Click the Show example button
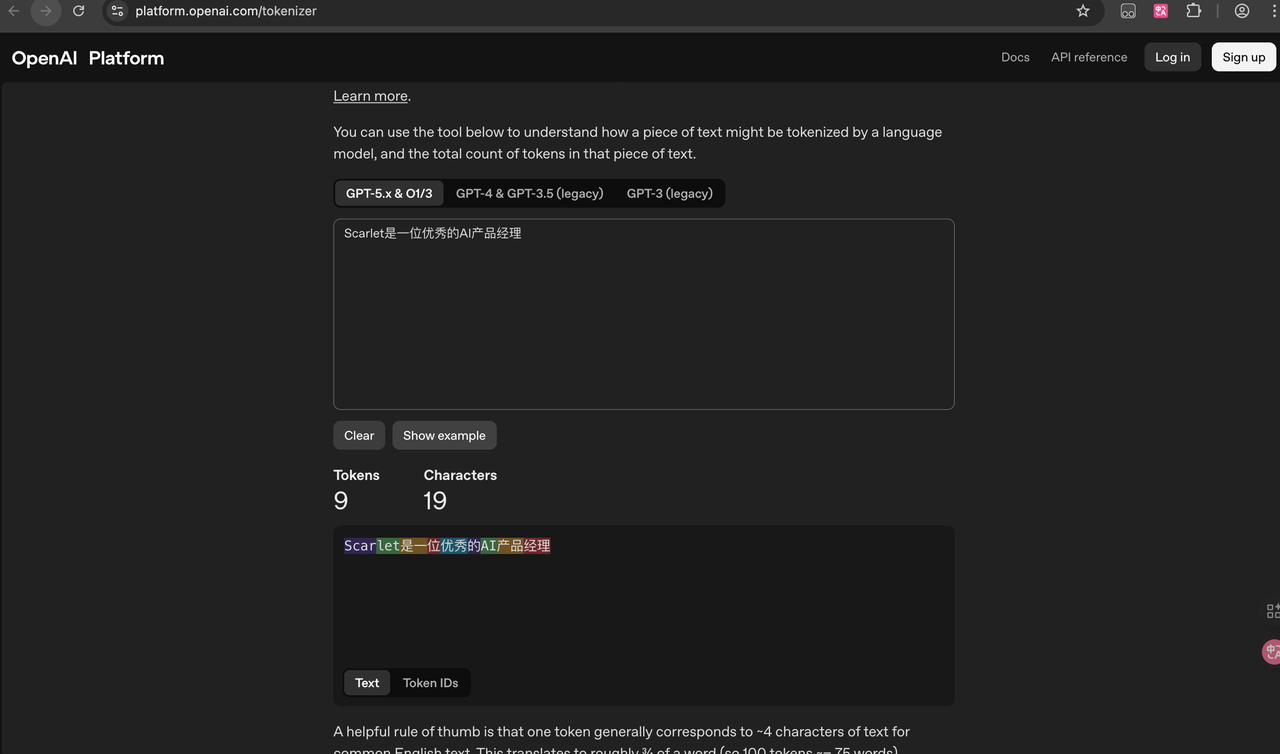Viewport: 1280px width, 754px height. click(x=444, y=435)
